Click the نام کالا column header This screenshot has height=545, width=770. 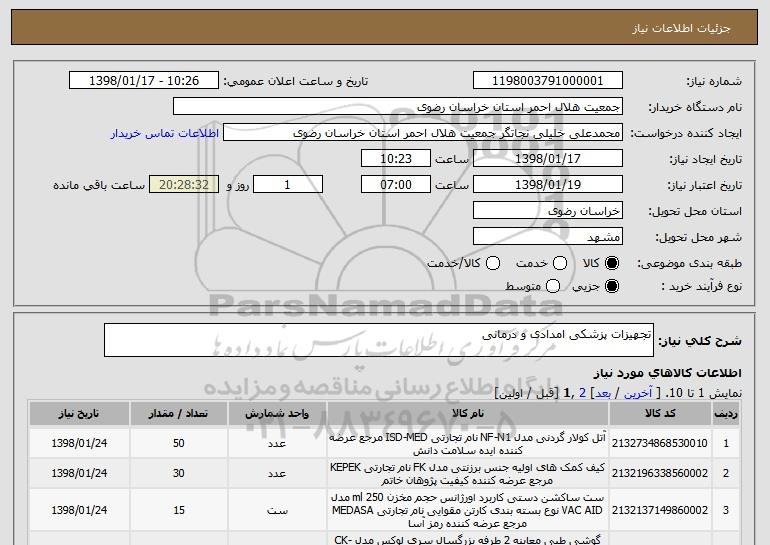(x=468, y=413)
